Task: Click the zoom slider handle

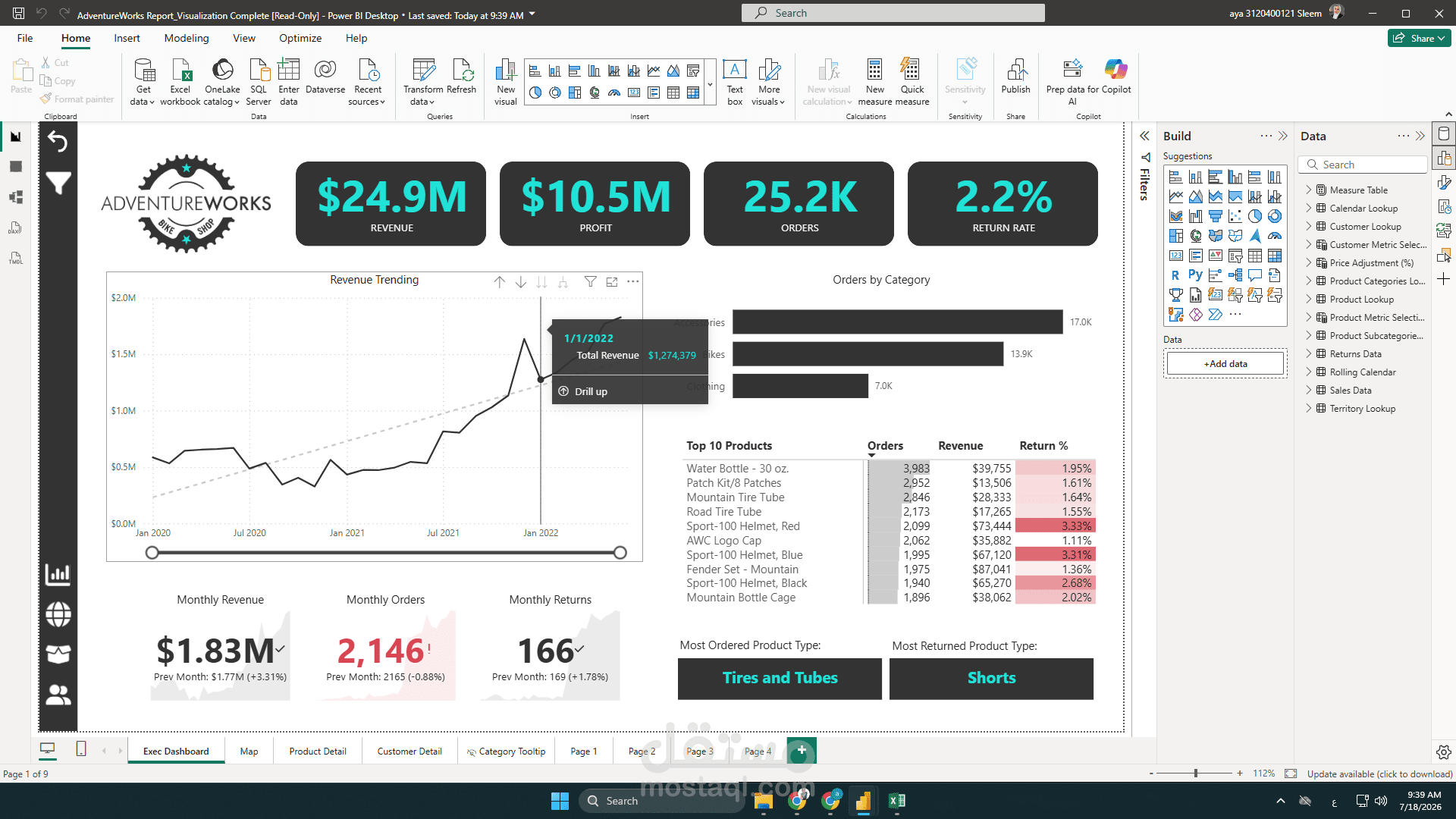Action: (1196, 773)
